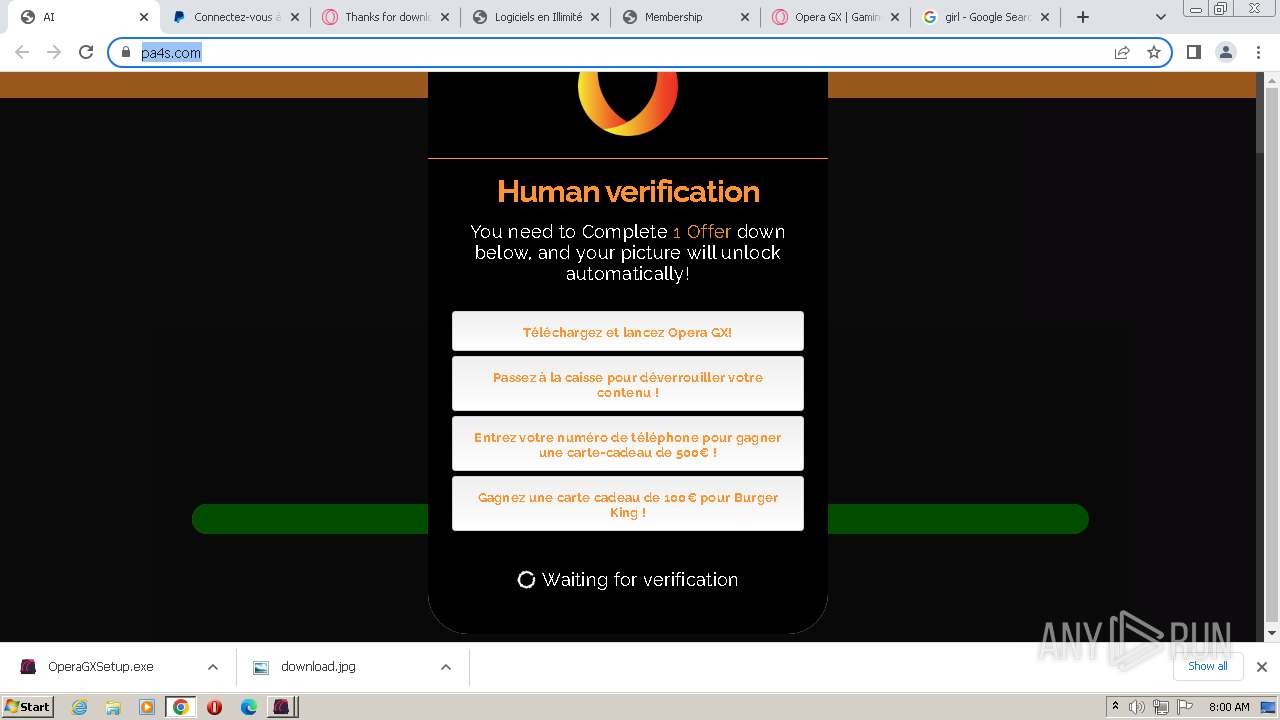Expand the download.jpg download options

click(446, 667)
